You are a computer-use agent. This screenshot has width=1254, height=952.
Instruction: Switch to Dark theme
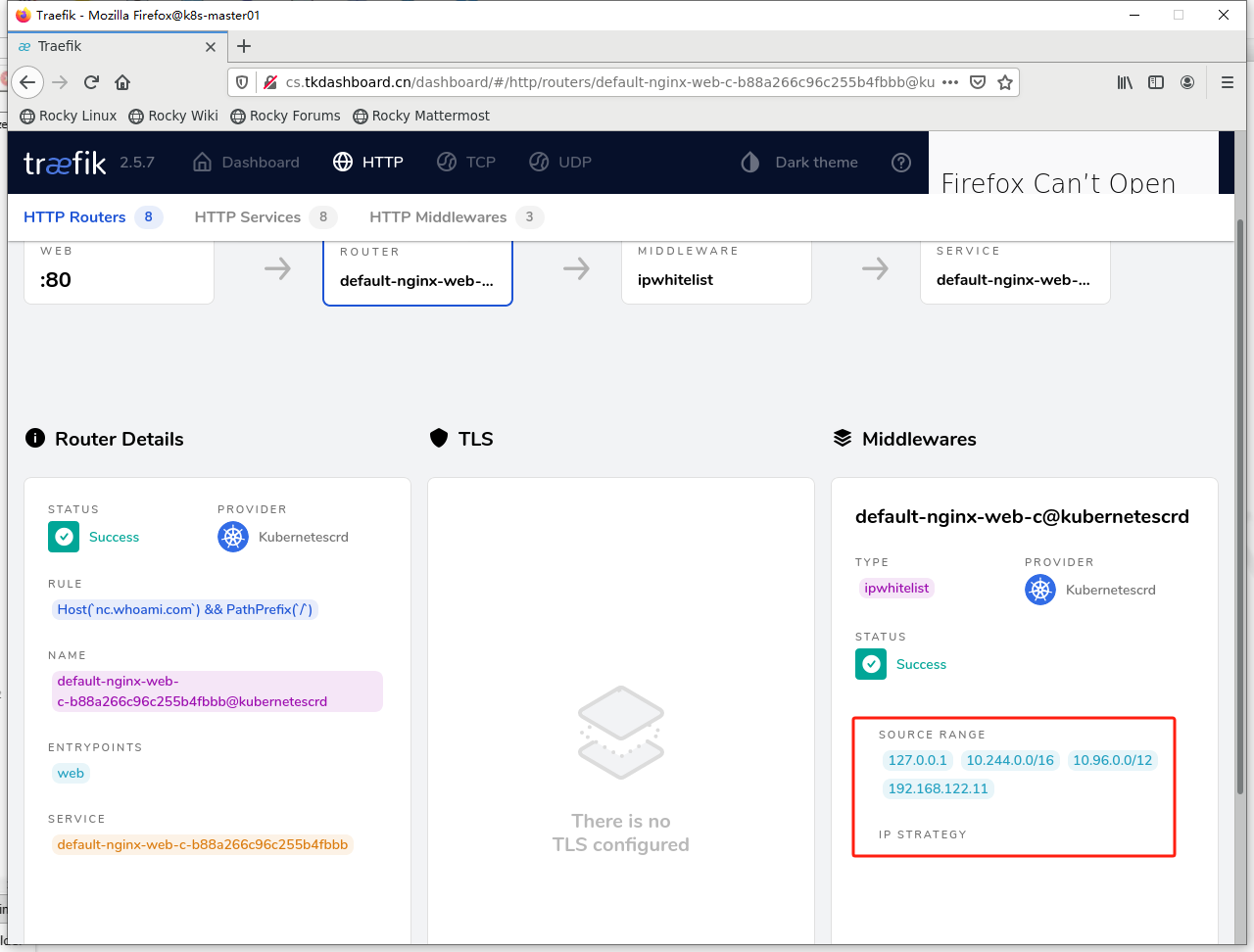click(799, 163)
